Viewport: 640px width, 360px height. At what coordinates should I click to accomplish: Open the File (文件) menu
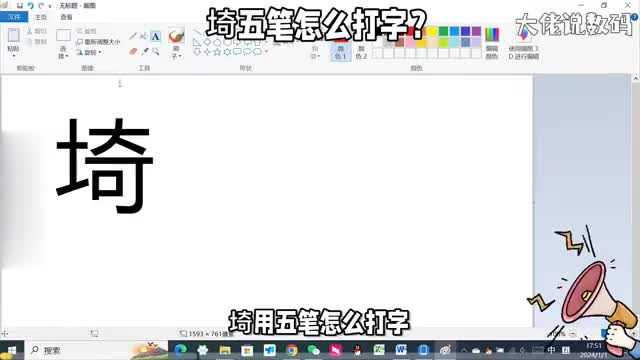click(x=14, y=17)
